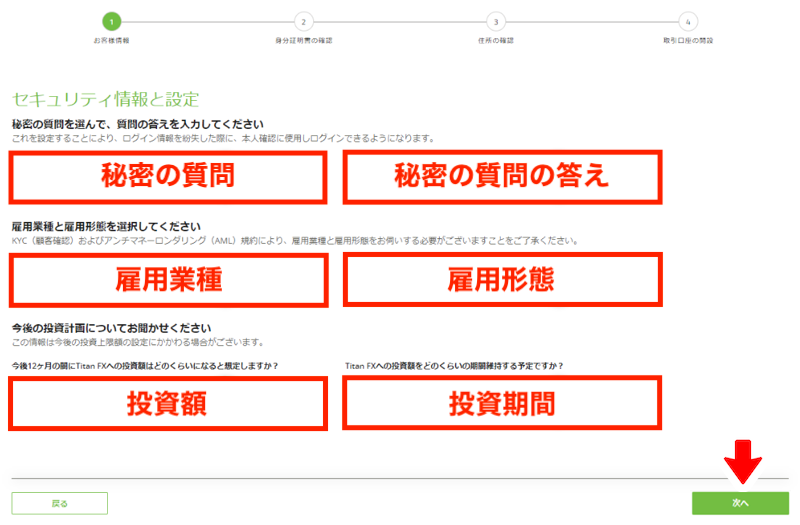
Task: Select the 住所の確認 step label
Action: (496, 40)
